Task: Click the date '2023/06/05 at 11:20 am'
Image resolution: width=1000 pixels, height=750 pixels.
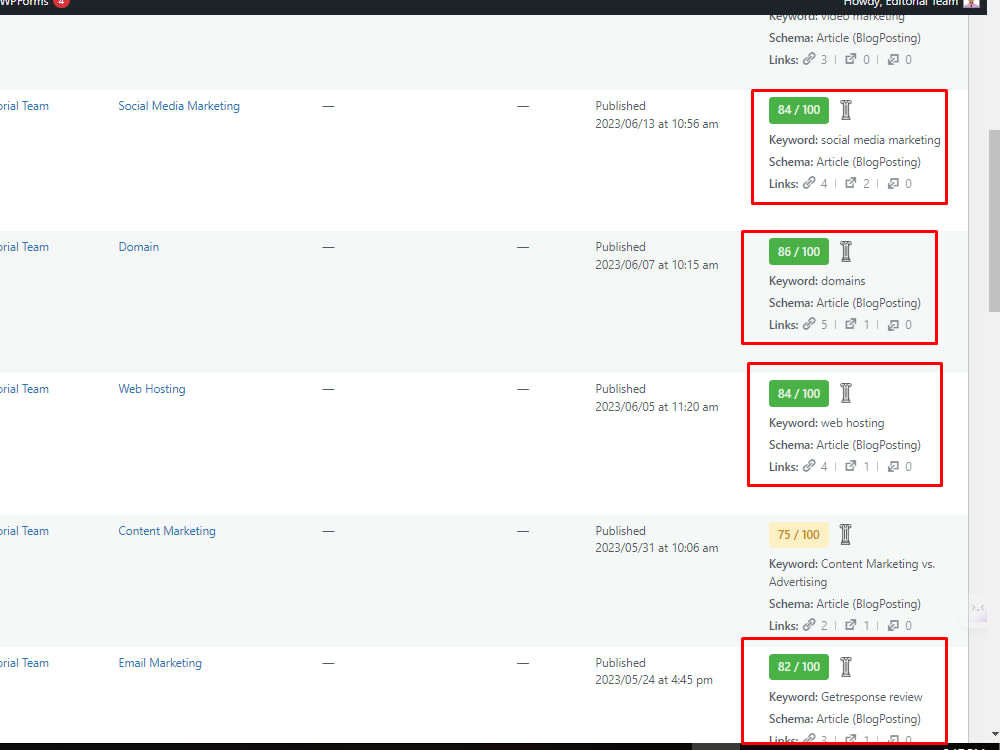Action: (656, 406)
